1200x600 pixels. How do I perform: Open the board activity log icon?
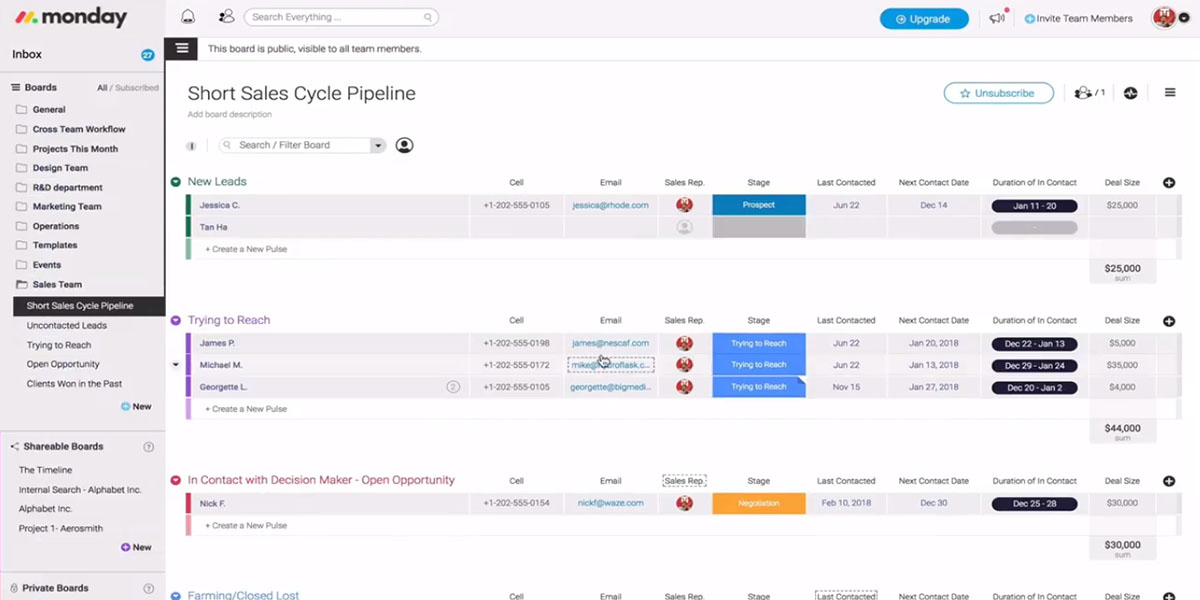(x=1131, y=93)
